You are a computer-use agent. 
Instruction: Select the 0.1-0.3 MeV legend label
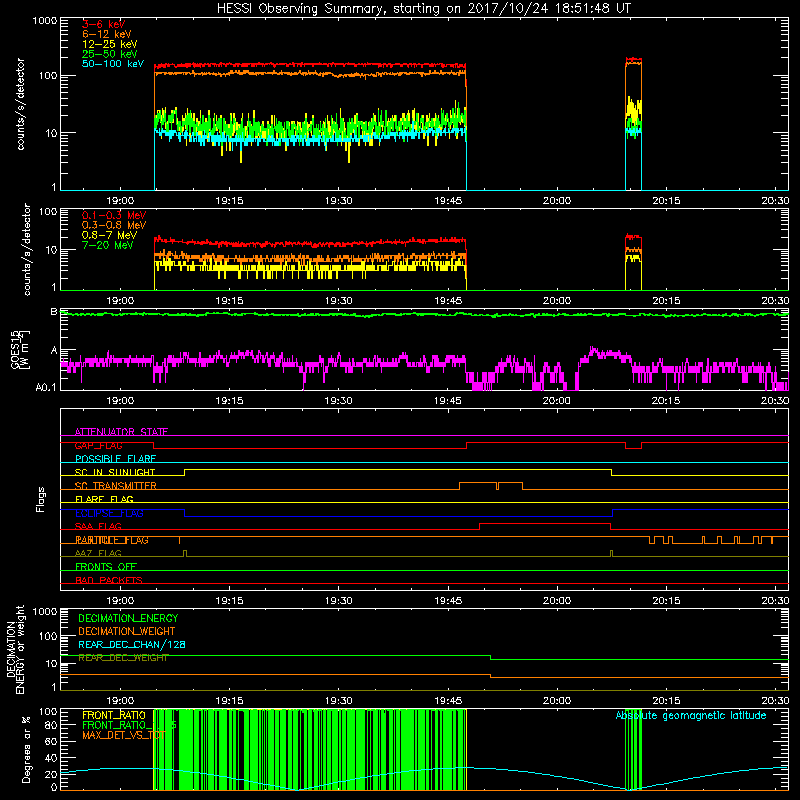114,215
